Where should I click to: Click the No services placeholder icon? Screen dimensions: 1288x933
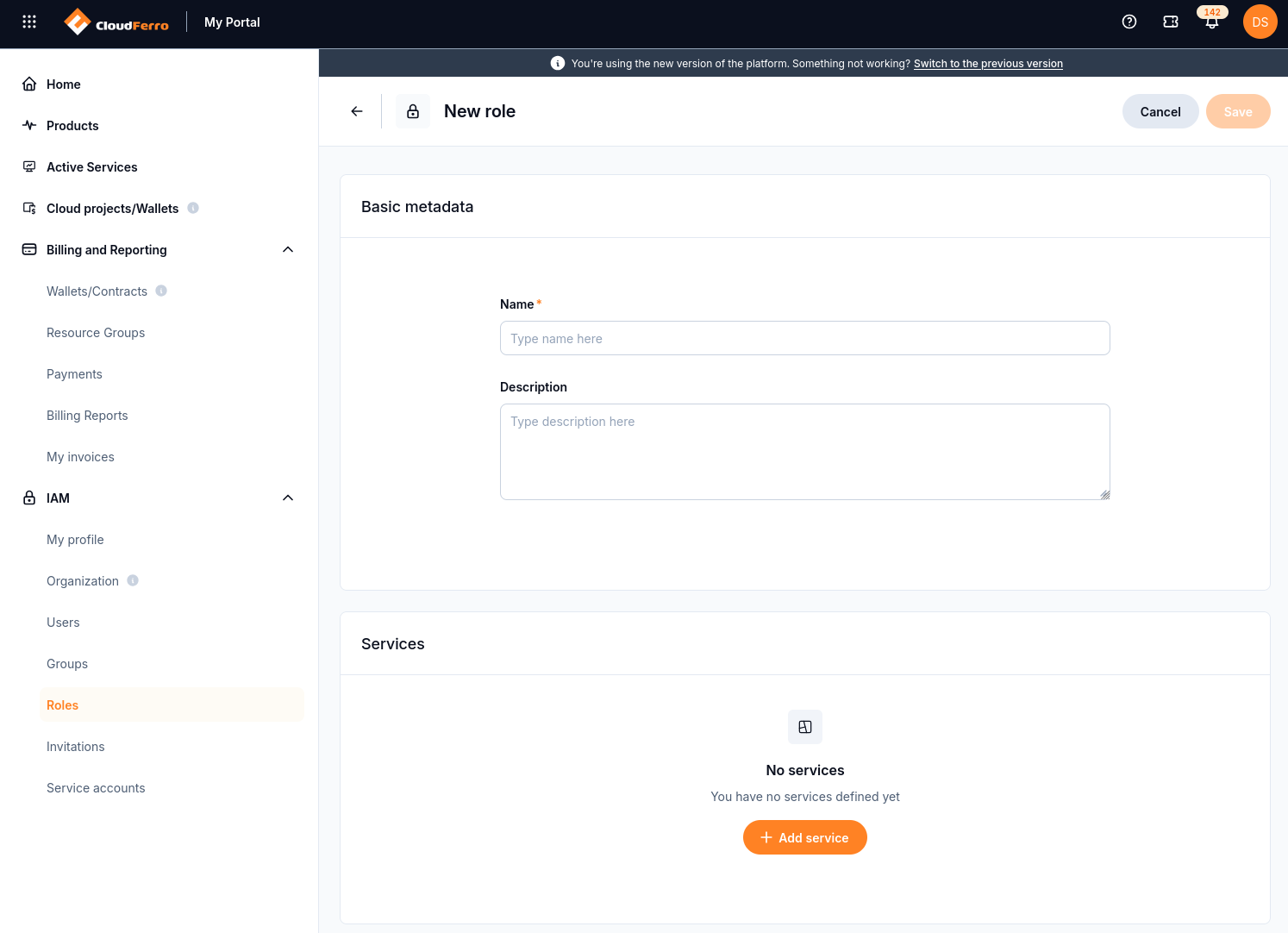pos(805,727)
